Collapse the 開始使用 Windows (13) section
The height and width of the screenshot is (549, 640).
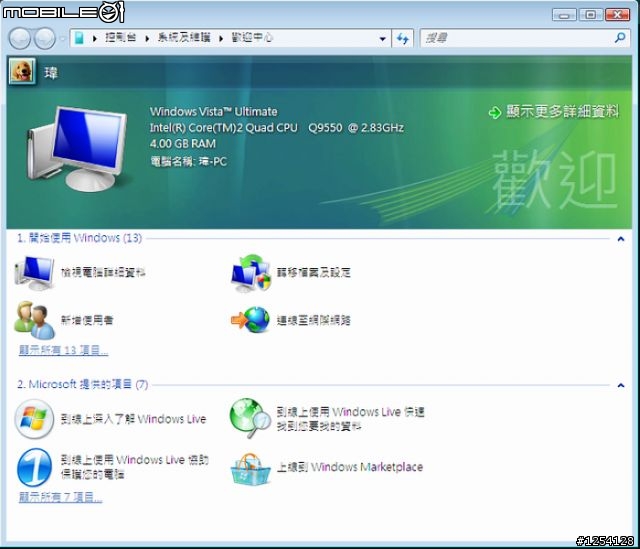click(x=621, y=239)
